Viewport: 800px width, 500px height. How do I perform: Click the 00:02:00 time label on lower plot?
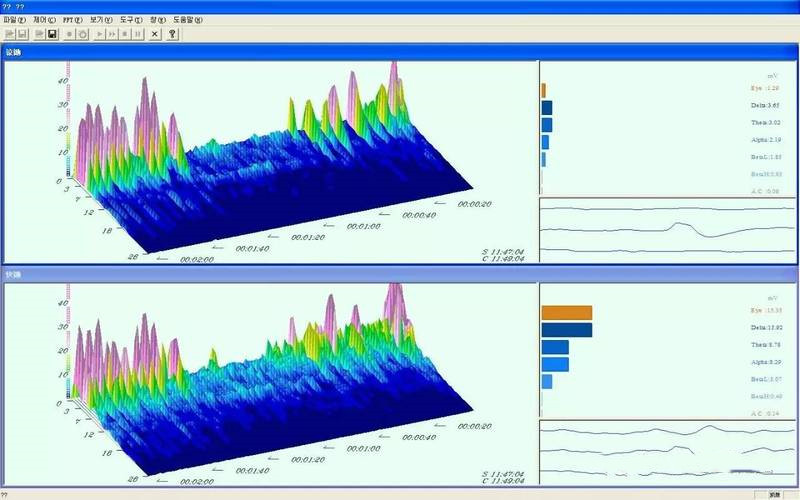click(197, 482)
